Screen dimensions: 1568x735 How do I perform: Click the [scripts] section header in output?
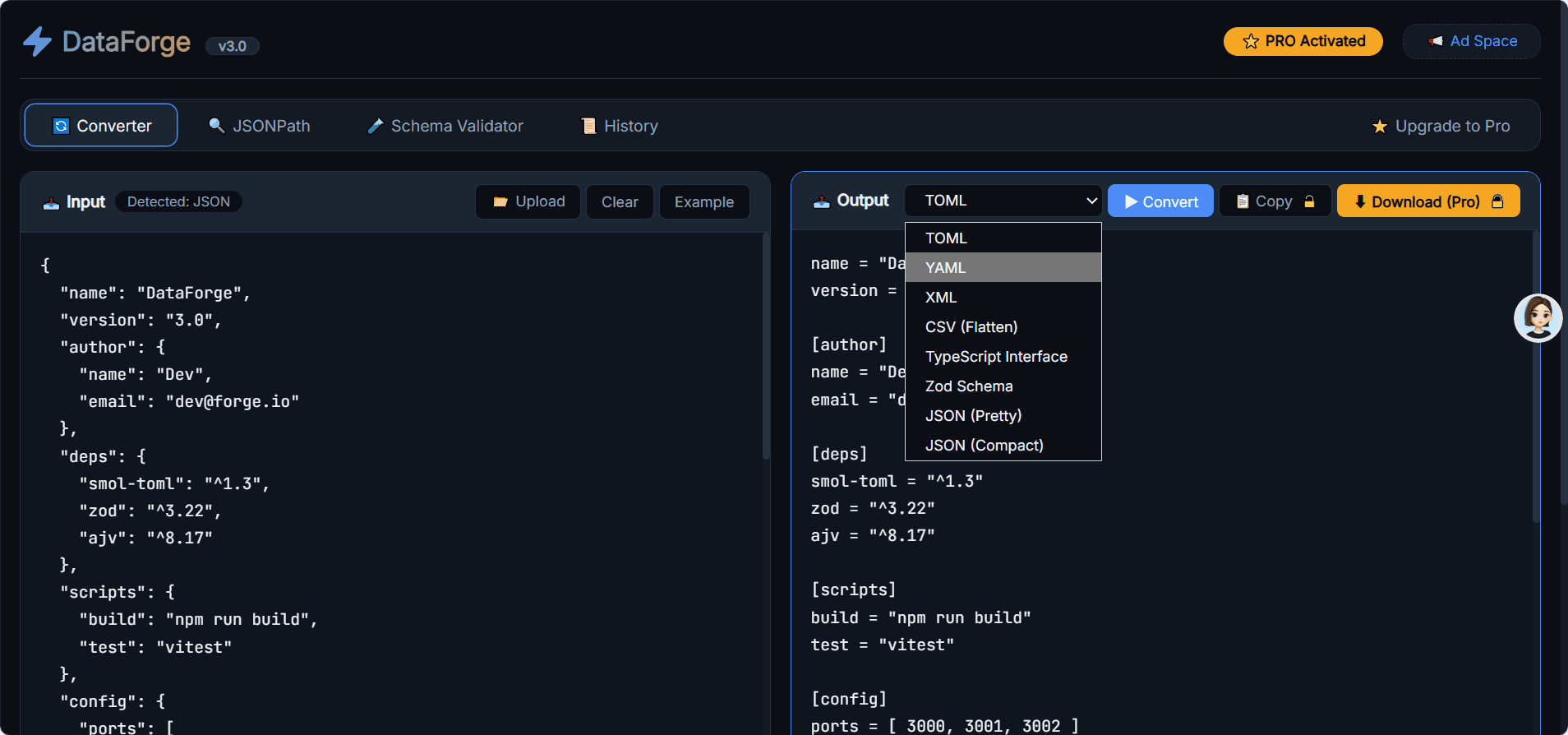[x=853, y=589]
